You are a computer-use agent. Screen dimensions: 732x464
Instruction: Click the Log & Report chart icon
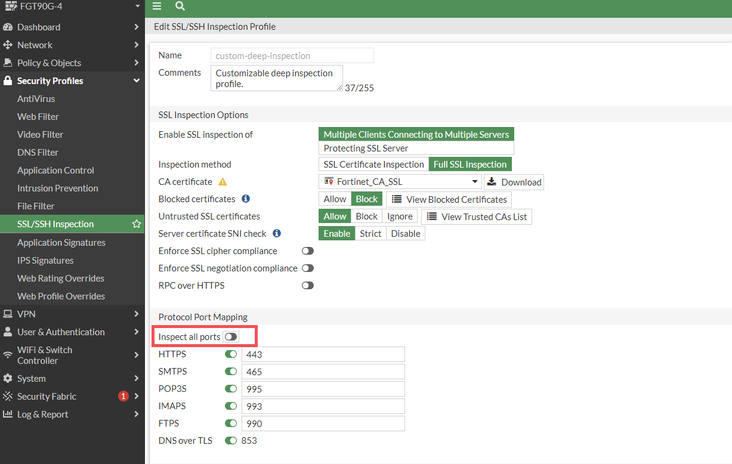pyautogui.click(x=7, y=414)
